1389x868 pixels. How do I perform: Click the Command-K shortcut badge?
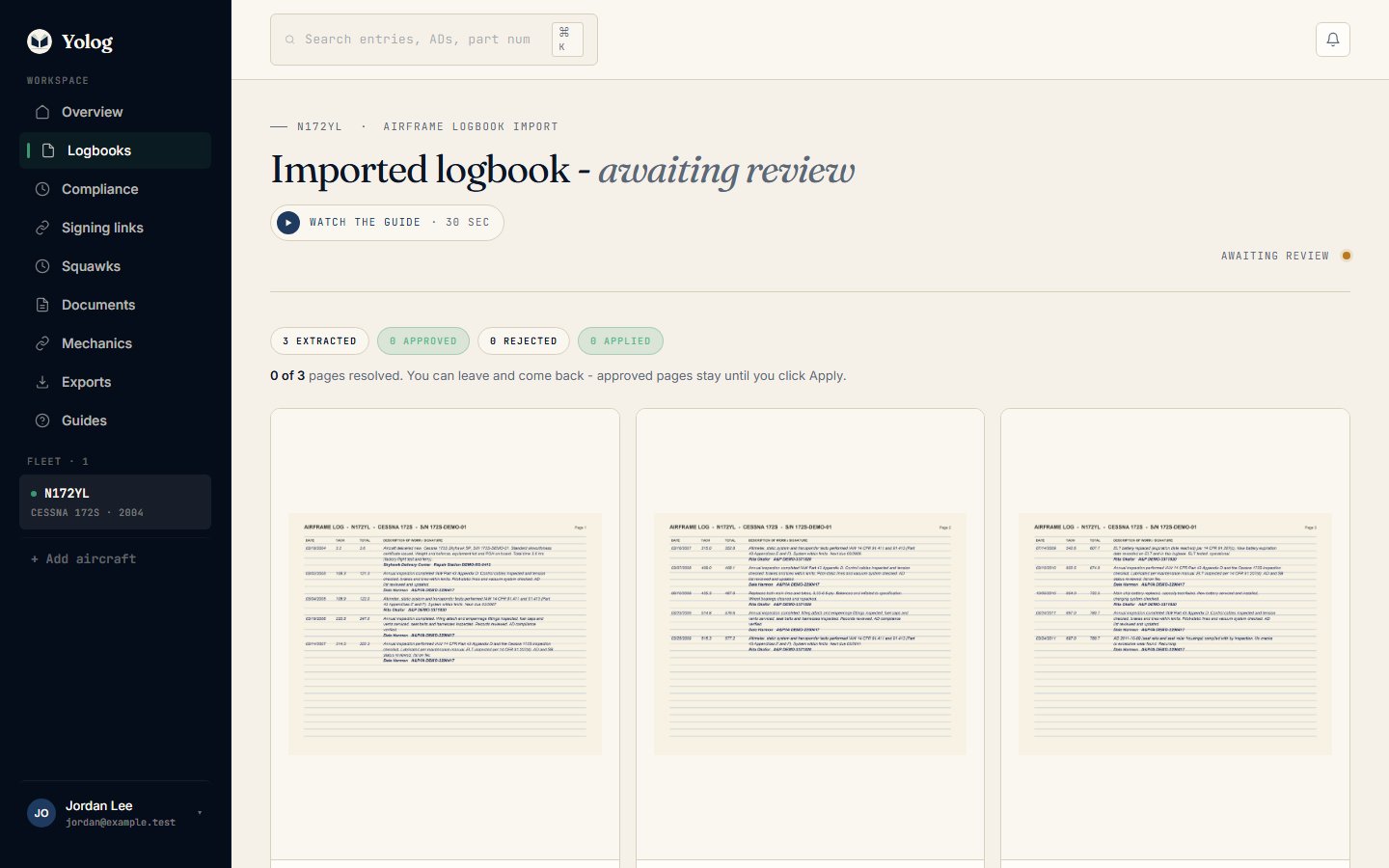coord(567,40)
